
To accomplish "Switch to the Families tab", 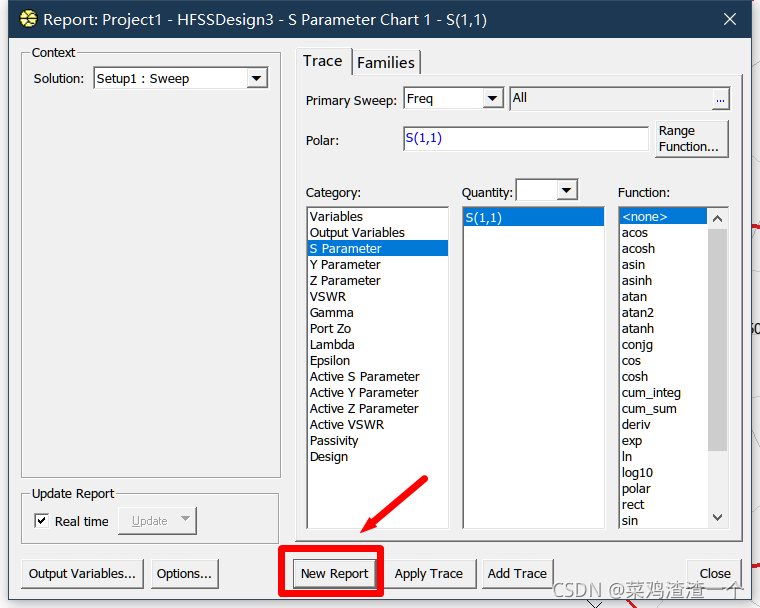I will tap(386, 63).
